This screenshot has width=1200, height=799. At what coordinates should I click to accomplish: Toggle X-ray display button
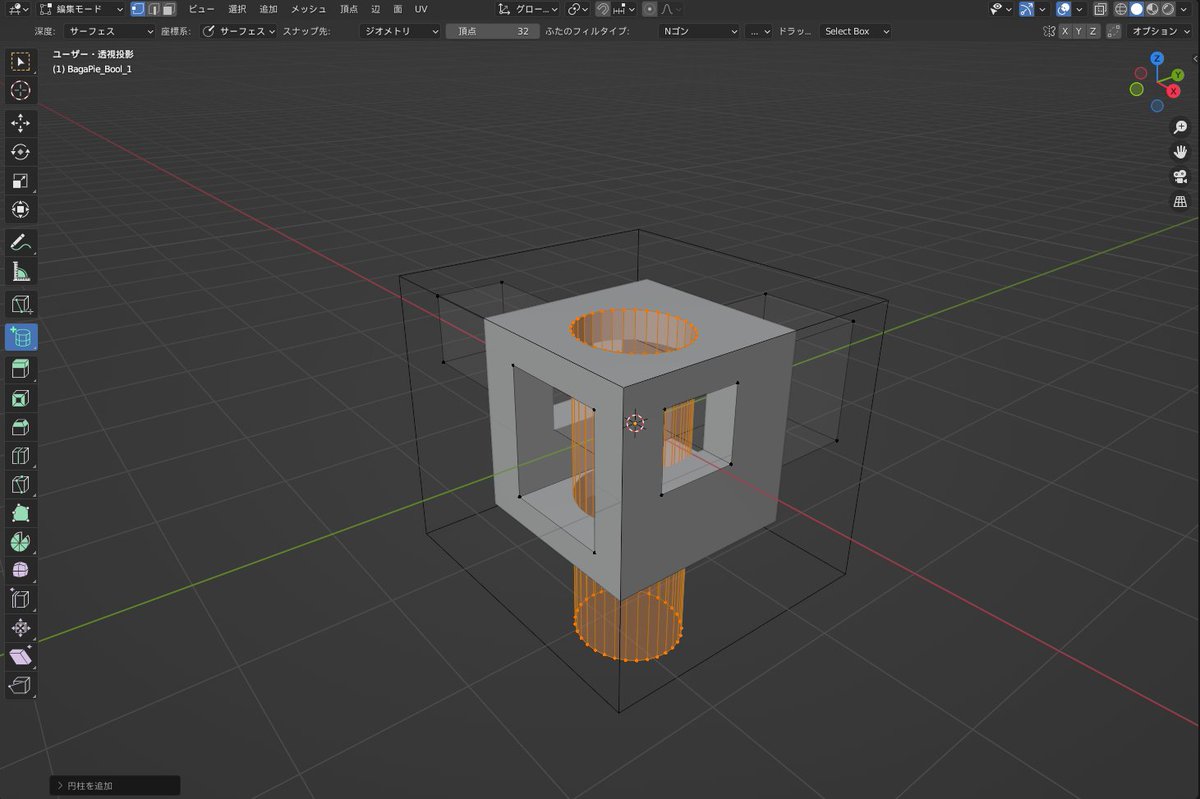[x=1100, y=9]
